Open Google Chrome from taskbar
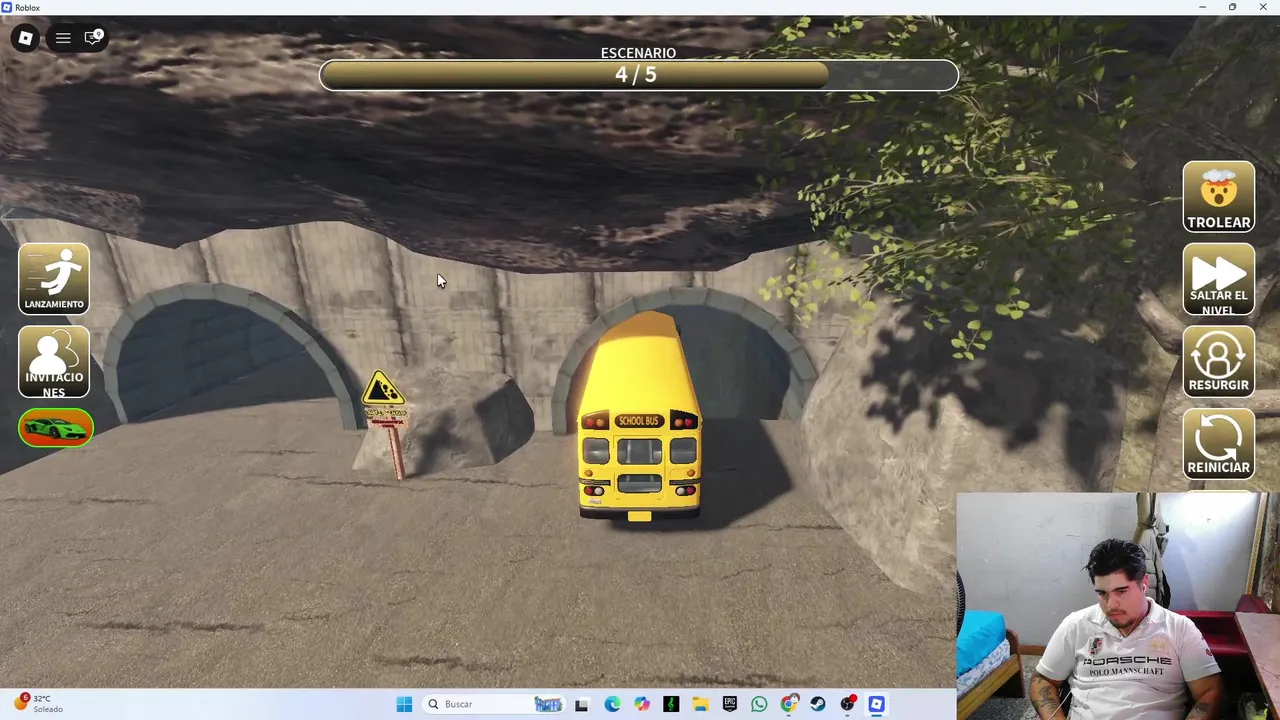Image resolution: width=1280 pixels, height=720 pixels. (789, 704)
